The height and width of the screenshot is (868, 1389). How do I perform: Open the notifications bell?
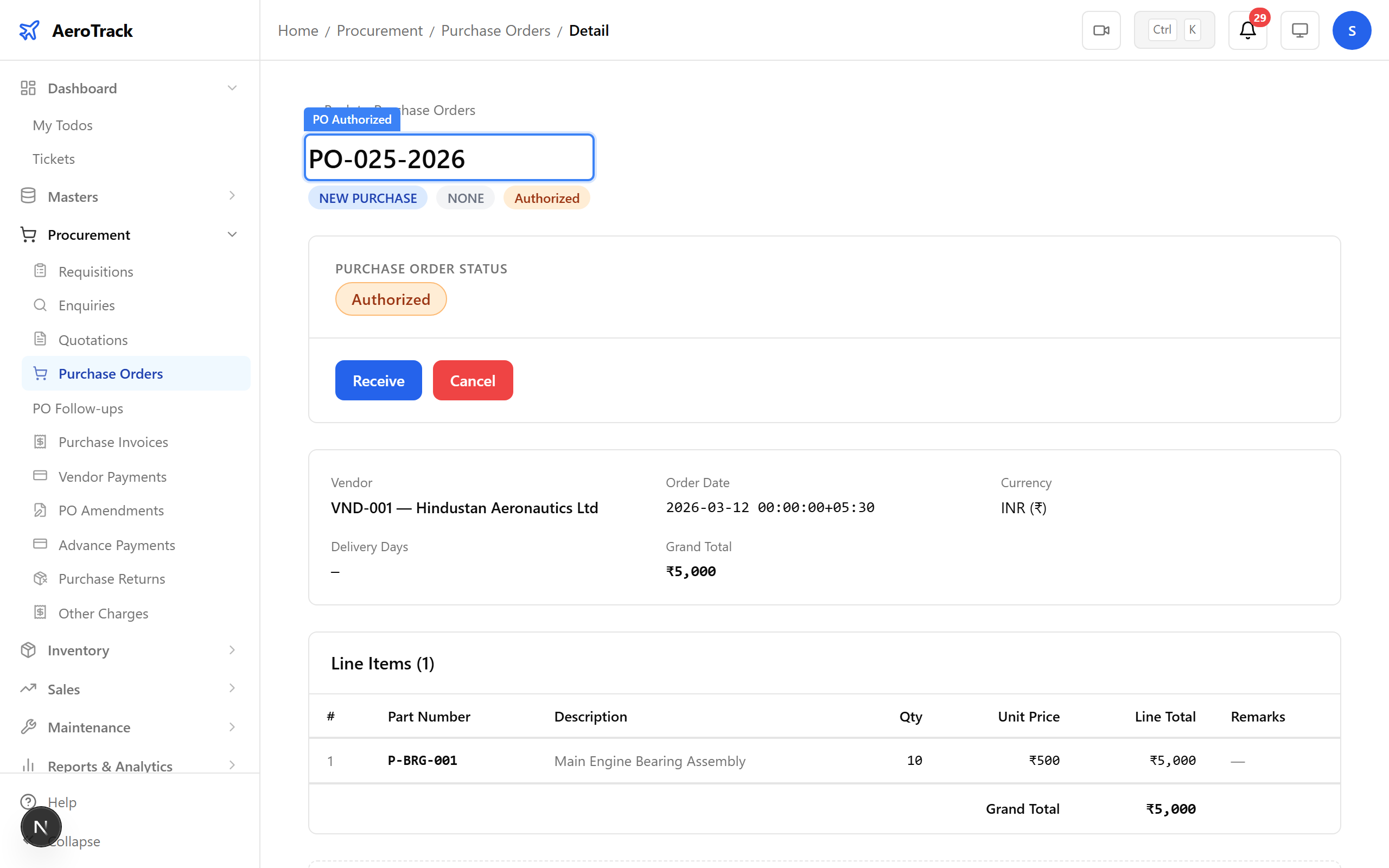[1247, 30]
